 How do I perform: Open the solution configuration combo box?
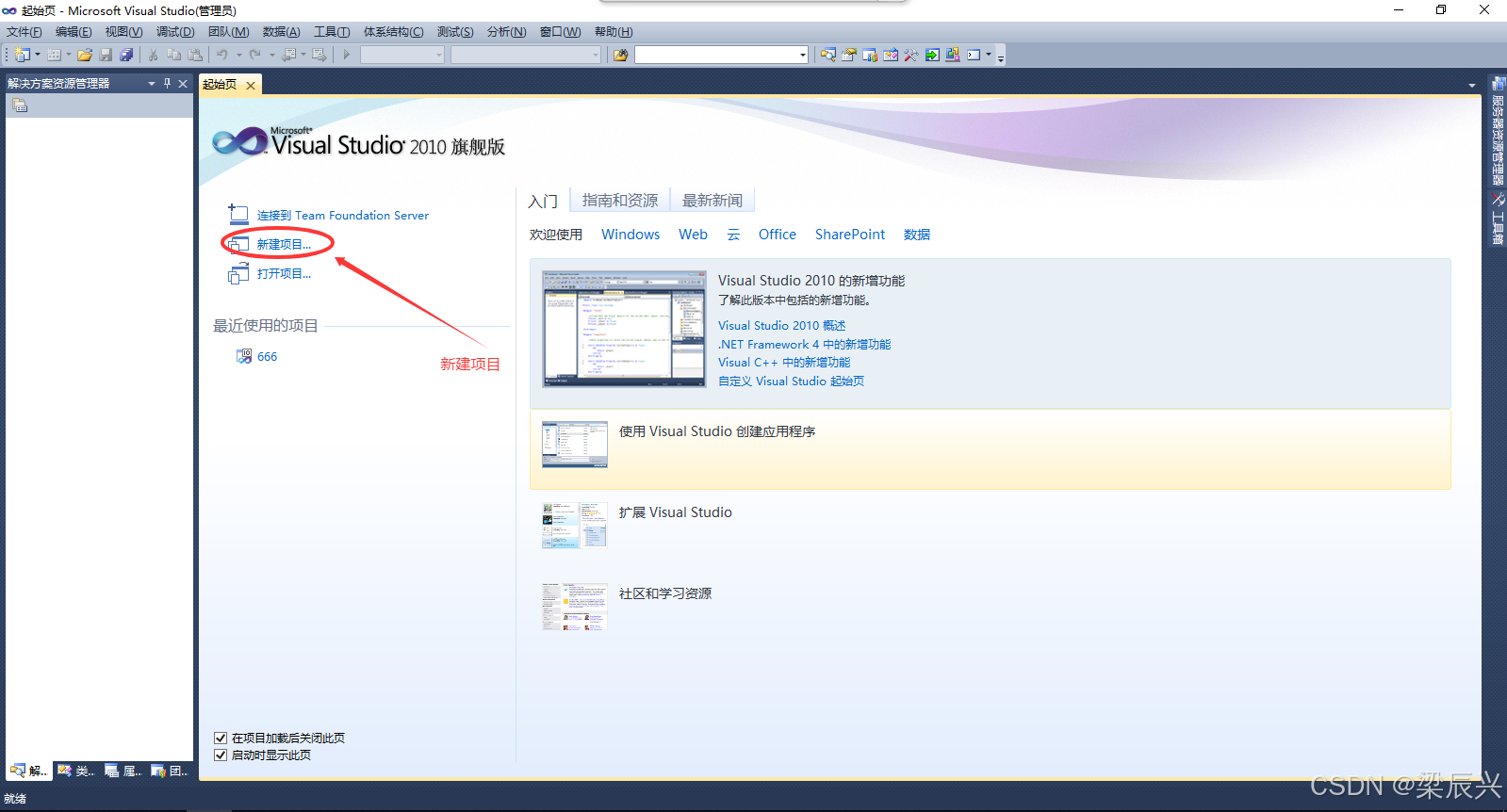(x=402, y=55)
